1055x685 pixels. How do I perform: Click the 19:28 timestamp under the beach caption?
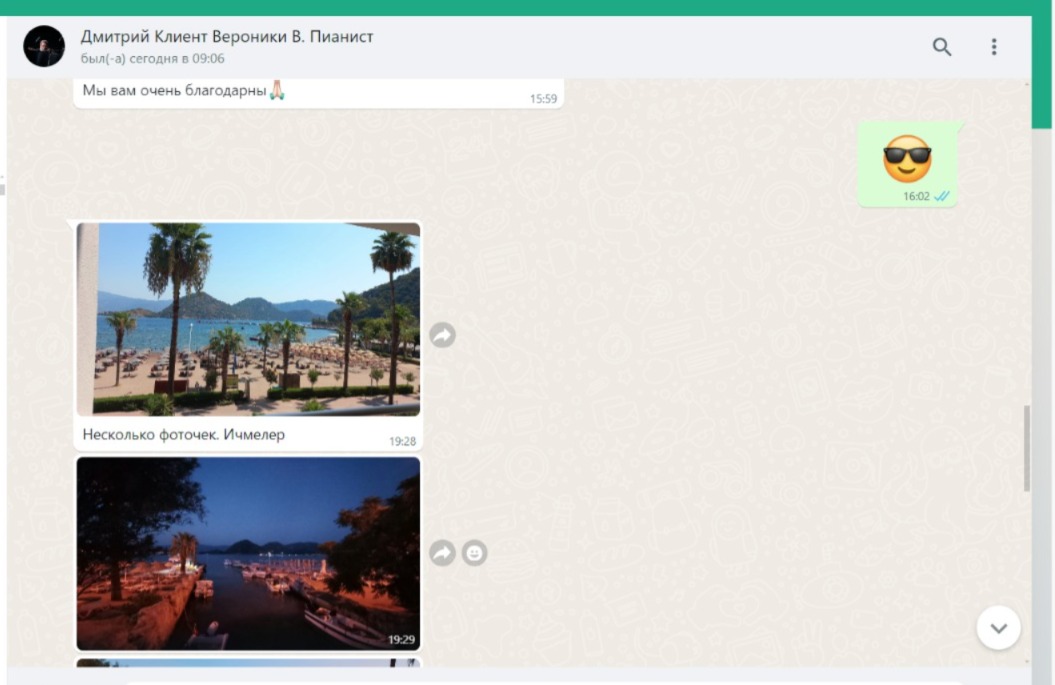click(402, 441)
